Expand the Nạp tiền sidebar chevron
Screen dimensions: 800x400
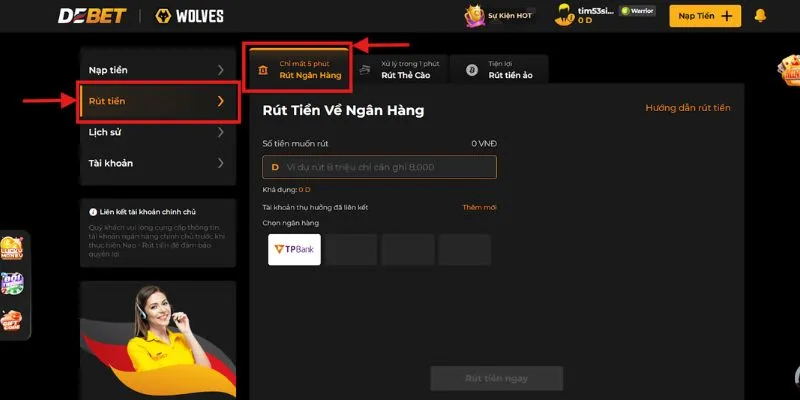(220, 70)
